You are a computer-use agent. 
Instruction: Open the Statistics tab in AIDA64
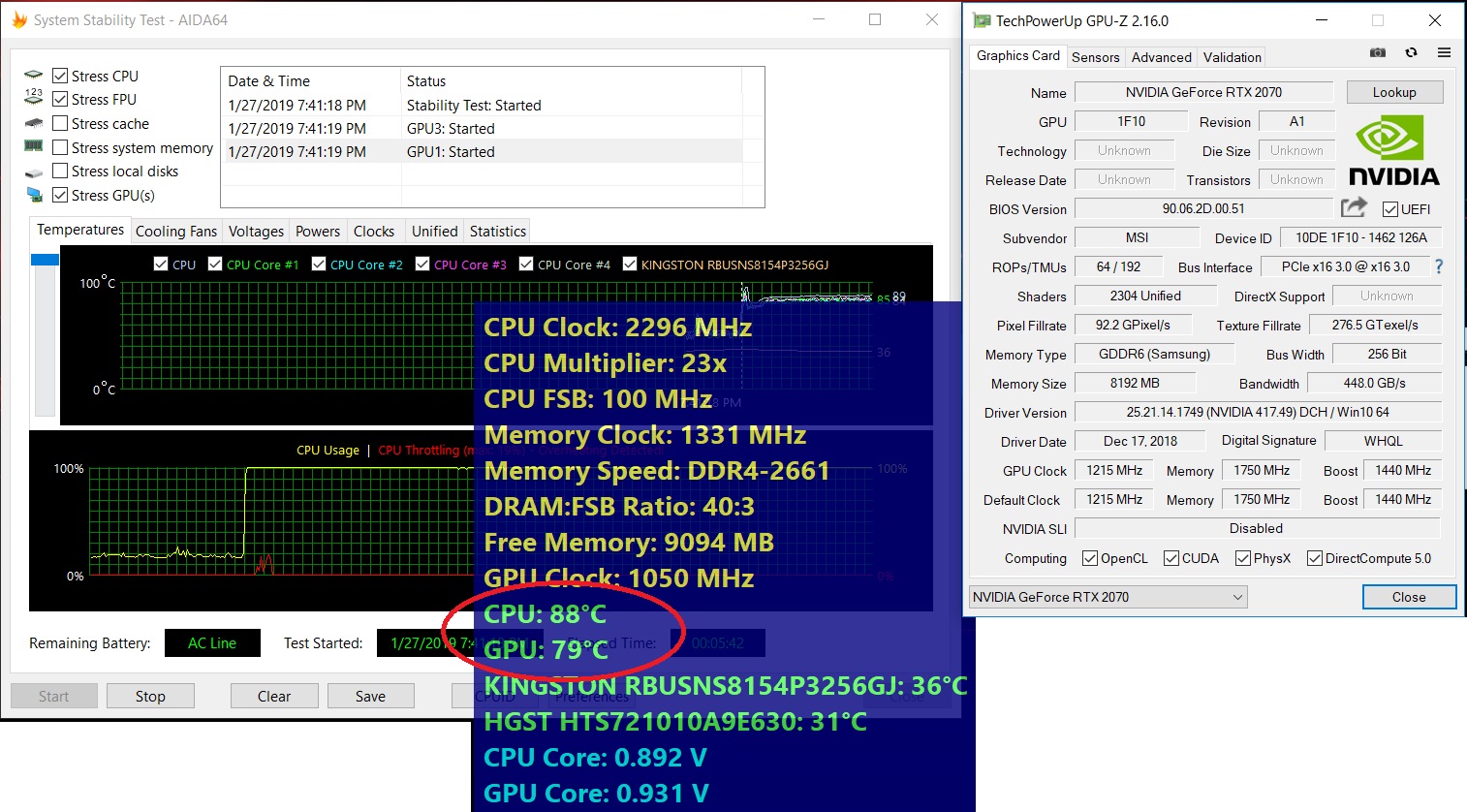point(497,231)
